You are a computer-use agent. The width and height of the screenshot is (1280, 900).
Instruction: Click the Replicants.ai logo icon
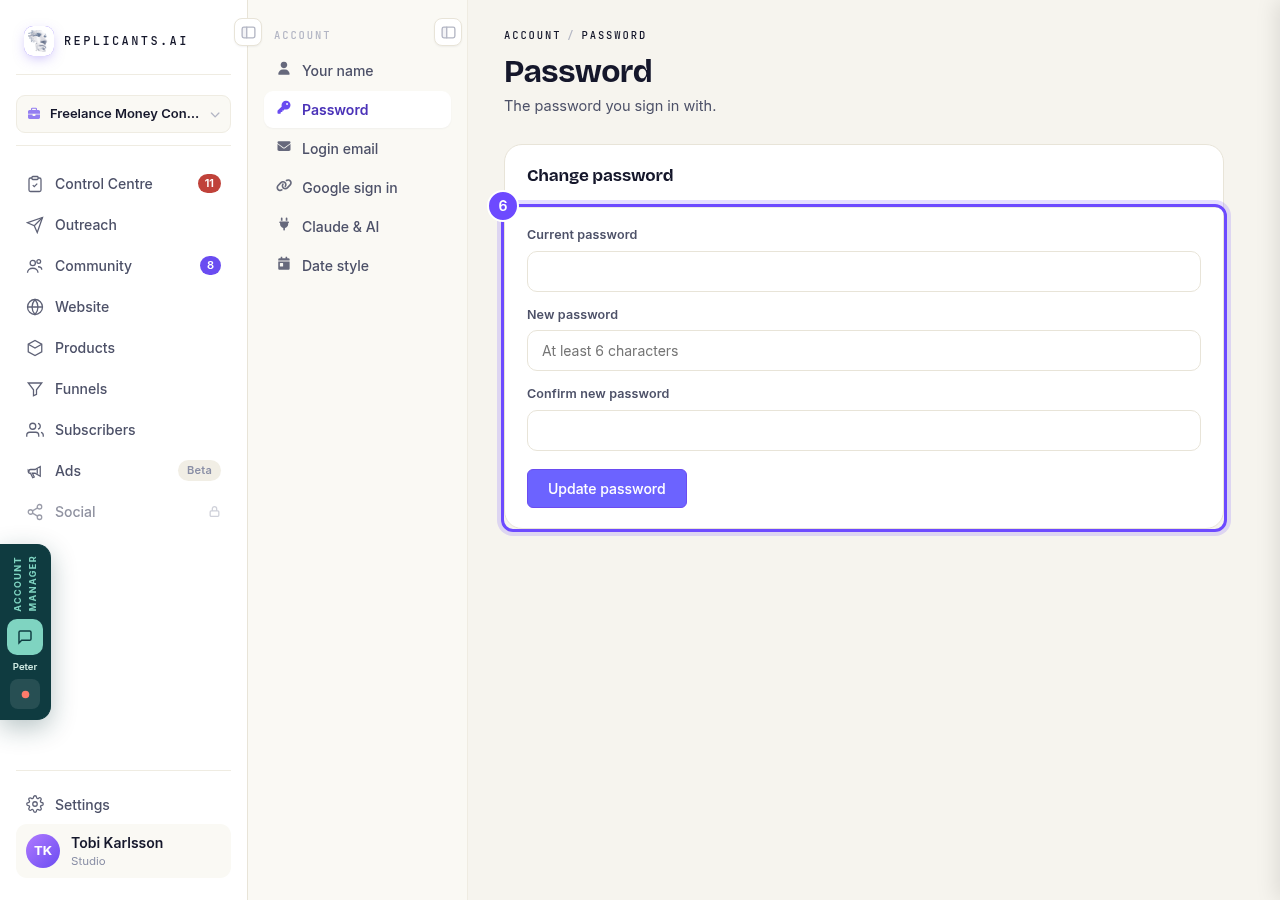[x=39, y=41]
